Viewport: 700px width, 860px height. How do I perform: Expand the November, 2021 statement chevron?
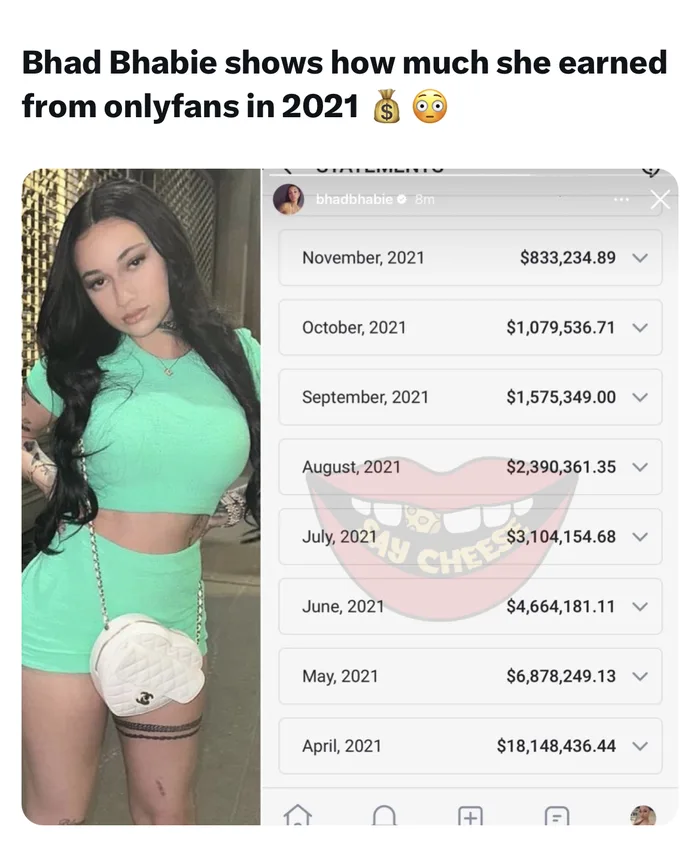click(640, 257)
